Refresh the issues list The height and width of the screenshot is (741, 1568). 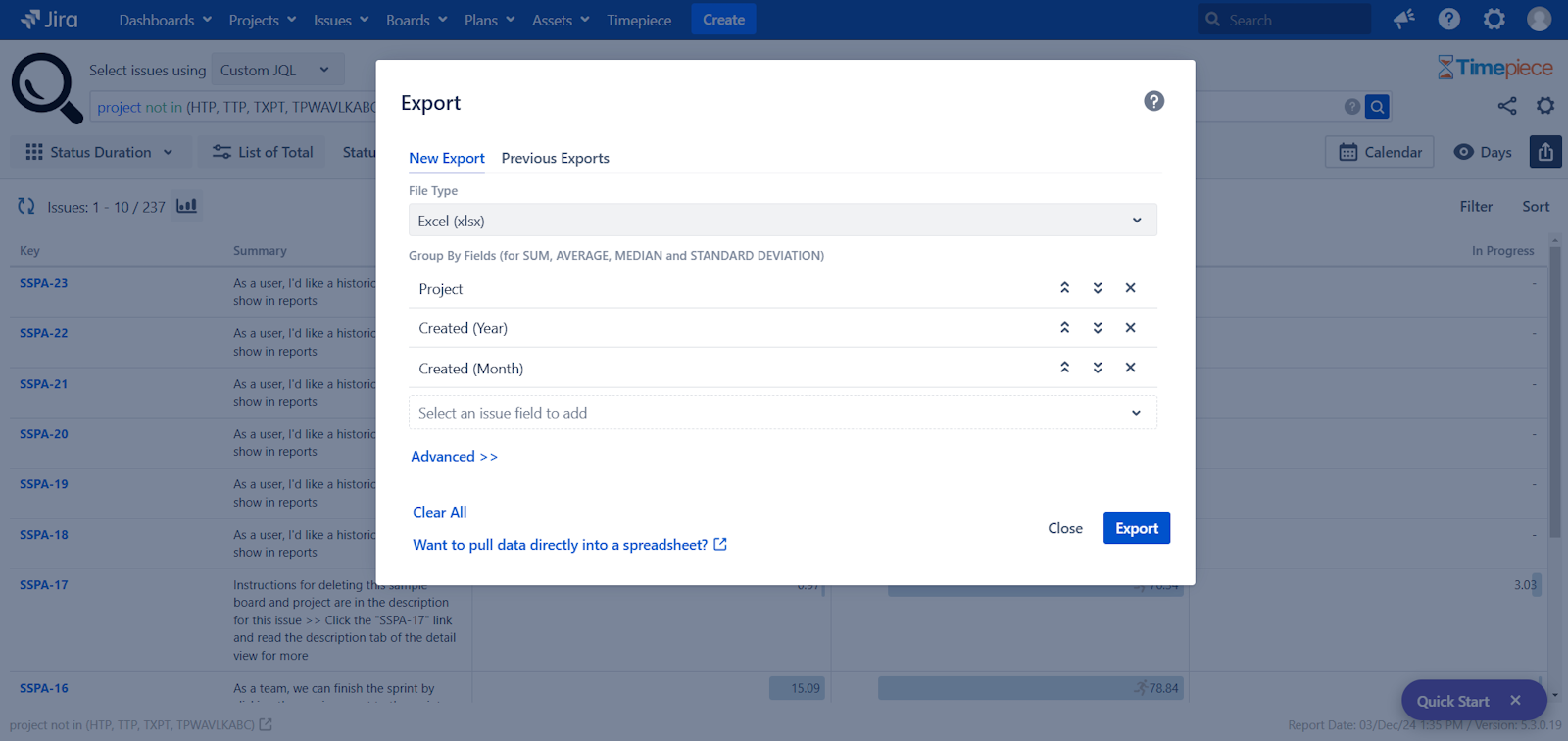click(x=26, y=206)
